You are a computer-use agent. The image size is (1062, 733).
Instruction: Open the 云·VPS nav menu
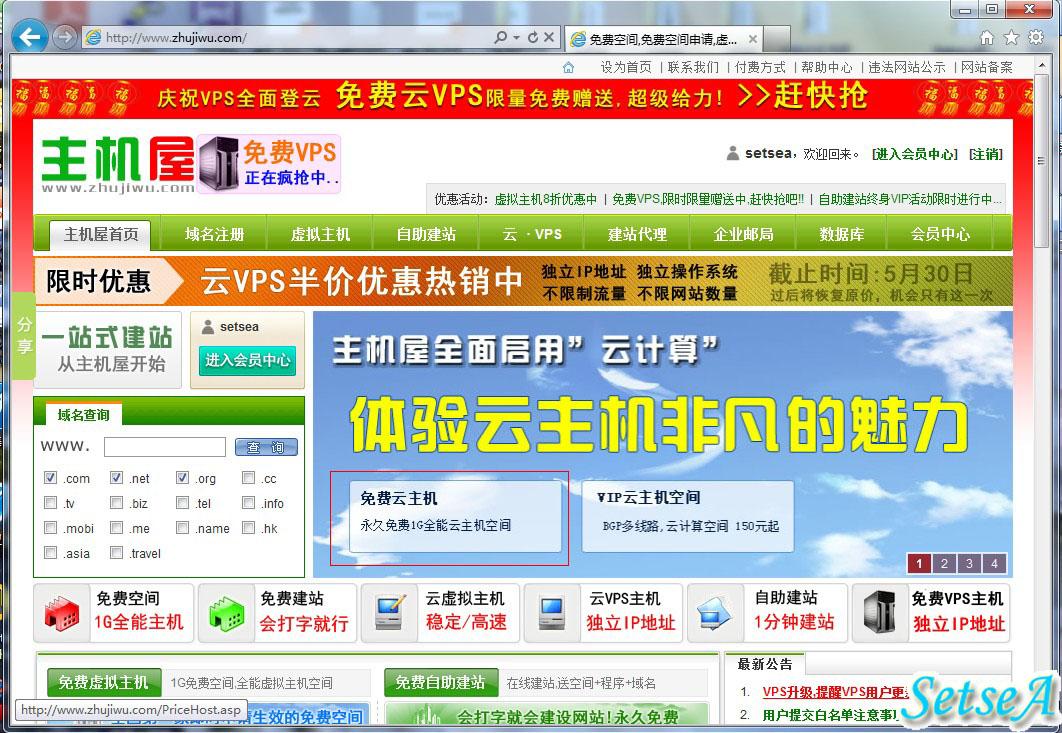click(x=532, y=234)
